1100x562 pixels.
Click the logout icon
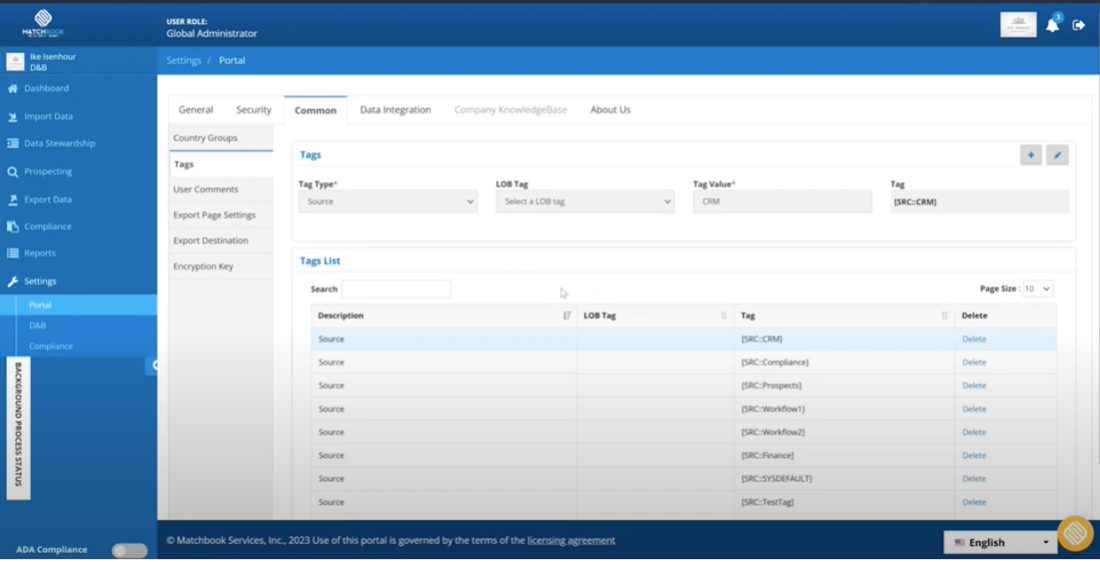[1079, 25]
